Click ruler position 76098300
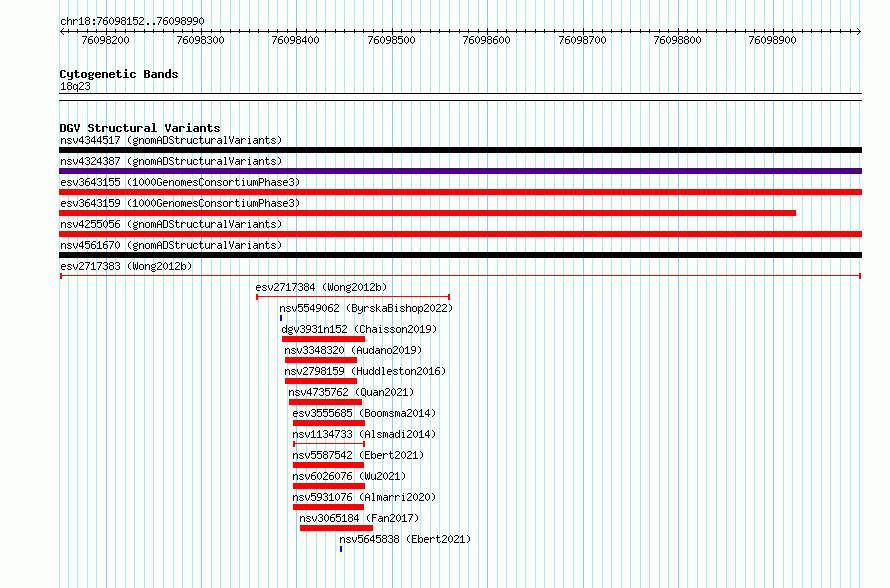This screenshot has width=890, height=588. pyautogui.click(x=200, y=40)
